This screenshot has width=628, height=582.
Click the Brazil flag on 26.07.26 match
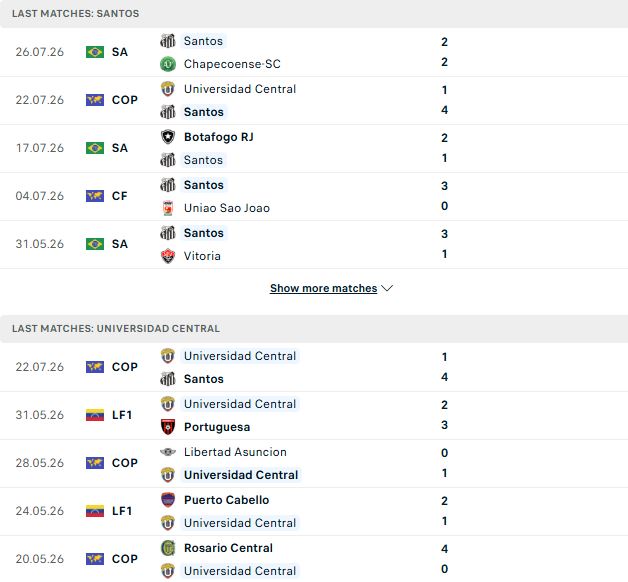(x=95, y=52)
